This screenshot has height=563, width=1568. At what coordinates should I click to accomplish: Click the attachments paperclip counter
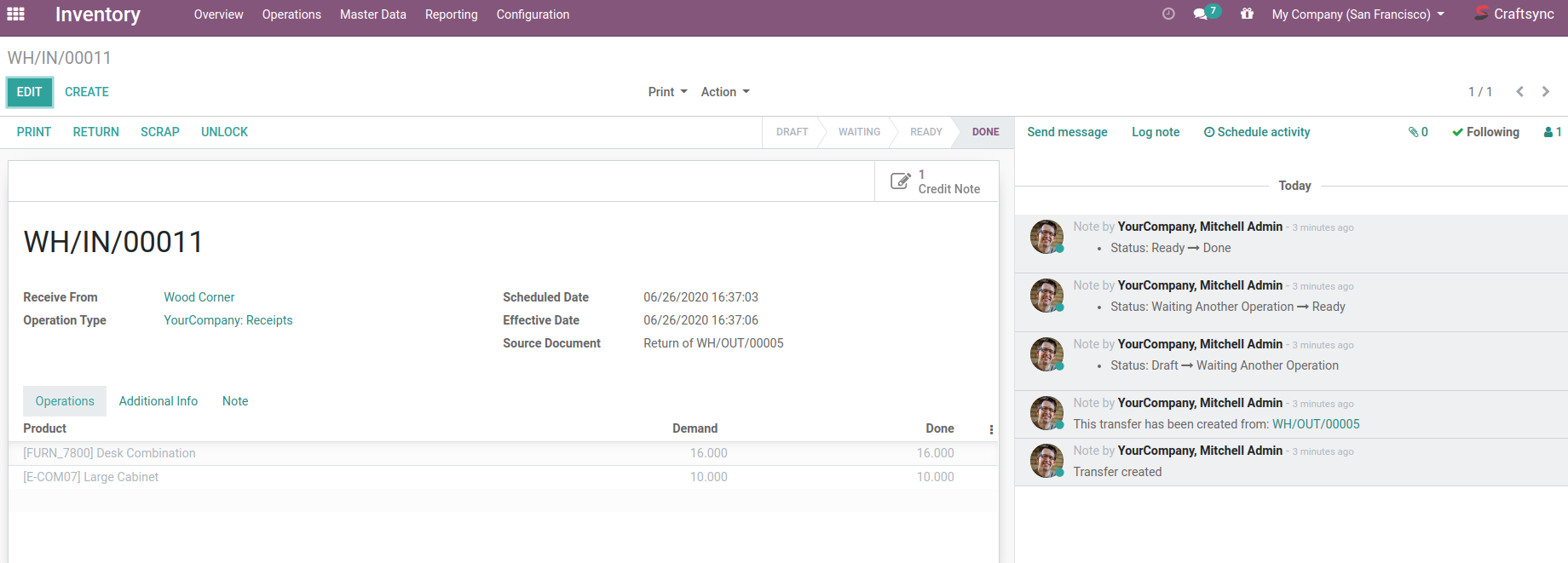(x=1418, y=132)
